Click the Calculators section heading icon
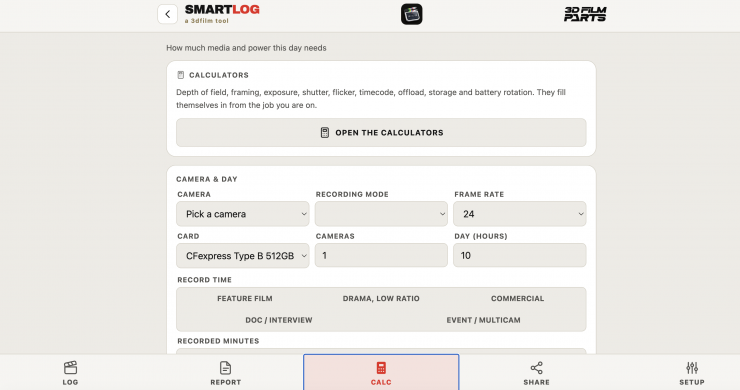The height and width of the screenshot is (390, 740). pos(180,75)
